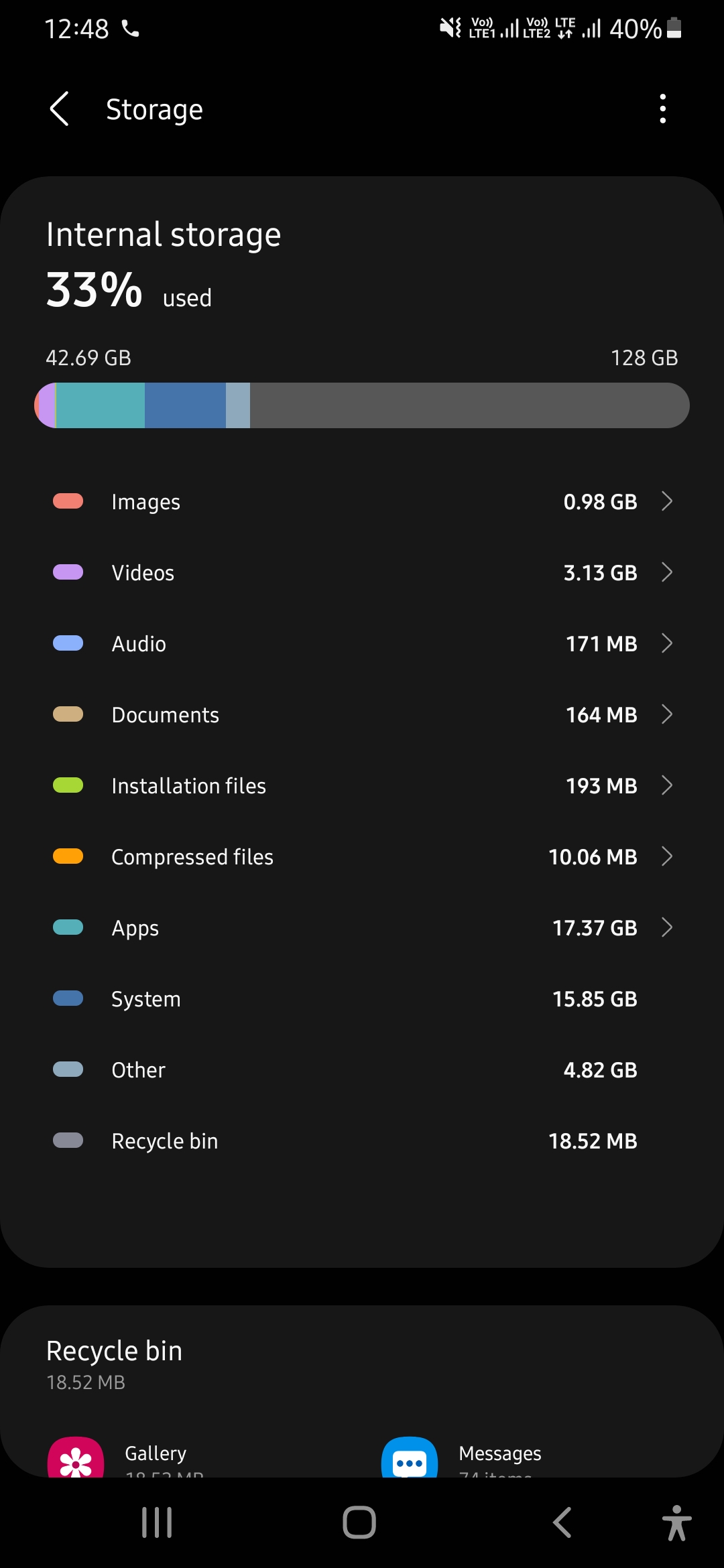This screenshot has width=724, height=1568.
Task: Tap the accessibility shortcut icon
Action: (676, 1522)
